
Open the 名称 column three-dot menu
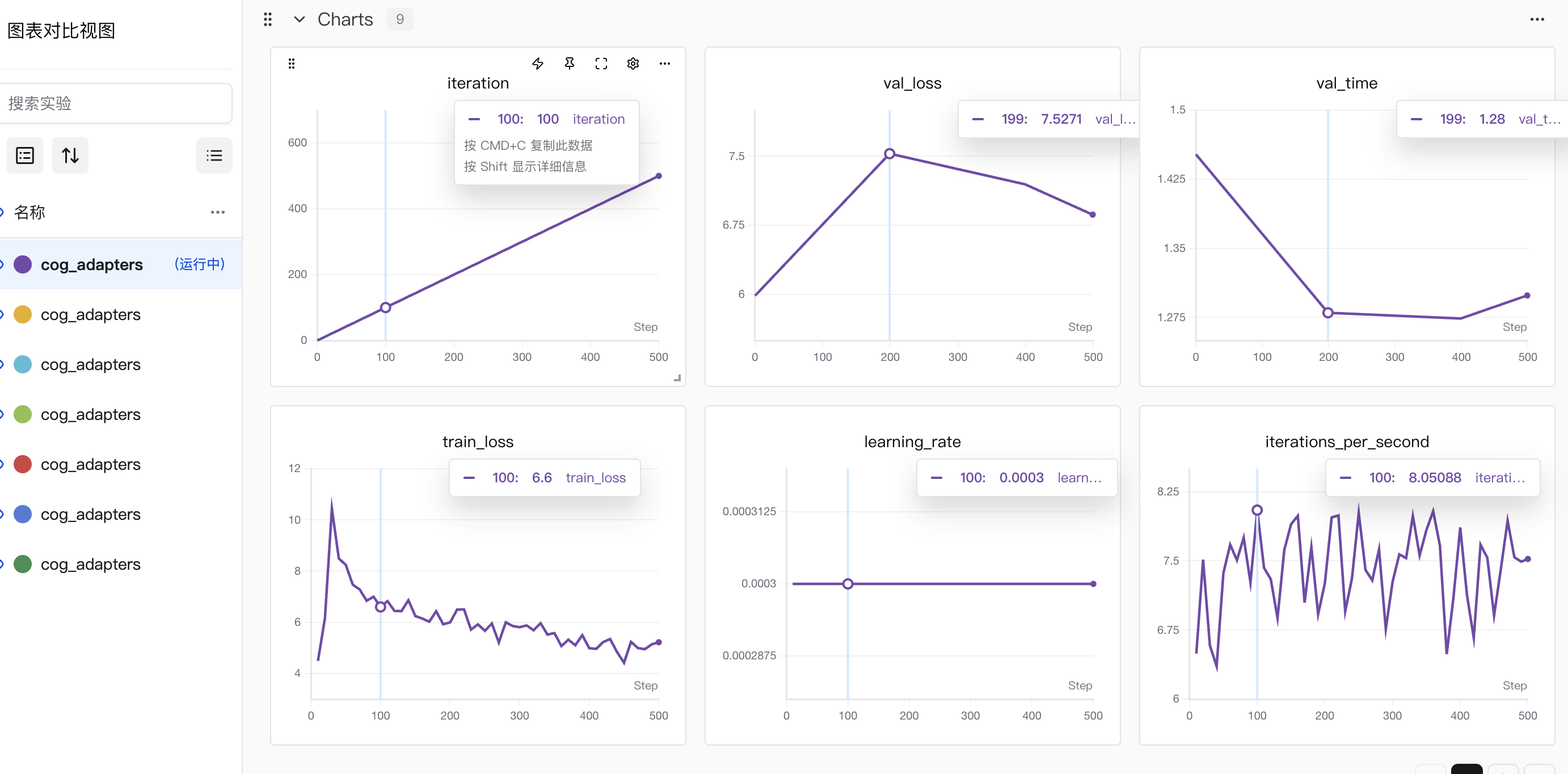[217, 212]
